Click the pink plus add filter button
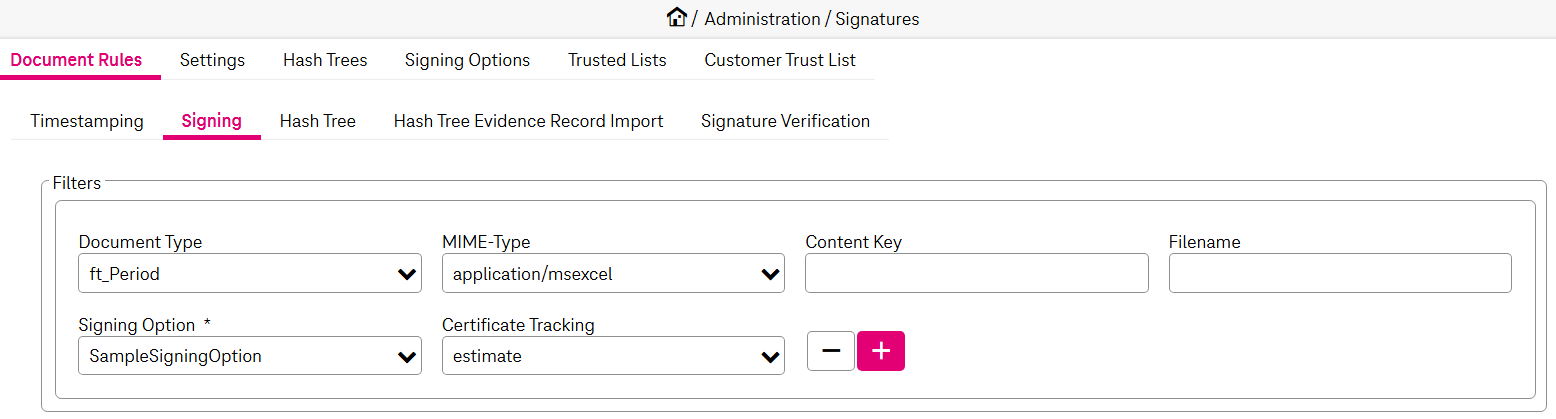This screenshot has height=419, width=1556. click(x=881, y=351)
